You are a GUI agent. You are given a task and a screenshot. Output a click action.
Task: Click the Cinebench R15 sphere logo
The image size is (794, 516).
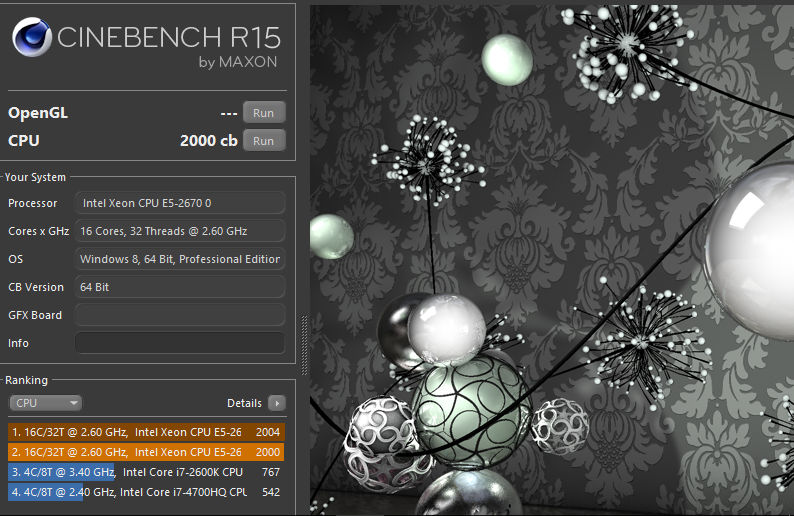[x=32, y=39]
